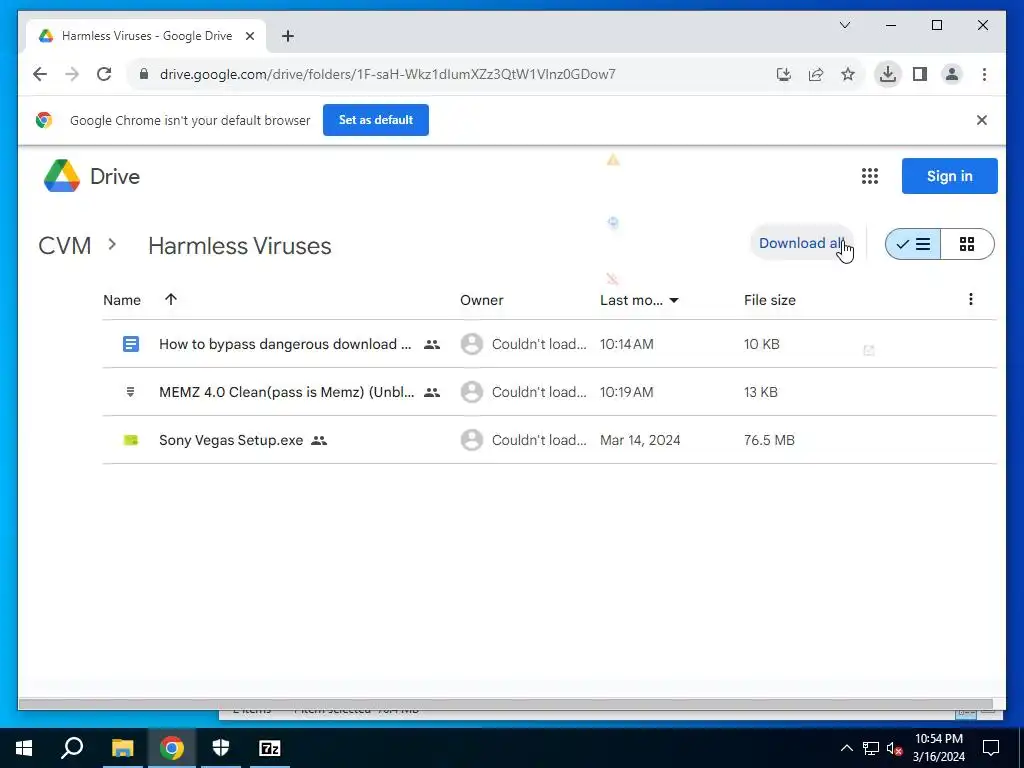The height and width of the screenshot is (768, 1024).
Task: Click the Owner column header
Action: point(481,300)
